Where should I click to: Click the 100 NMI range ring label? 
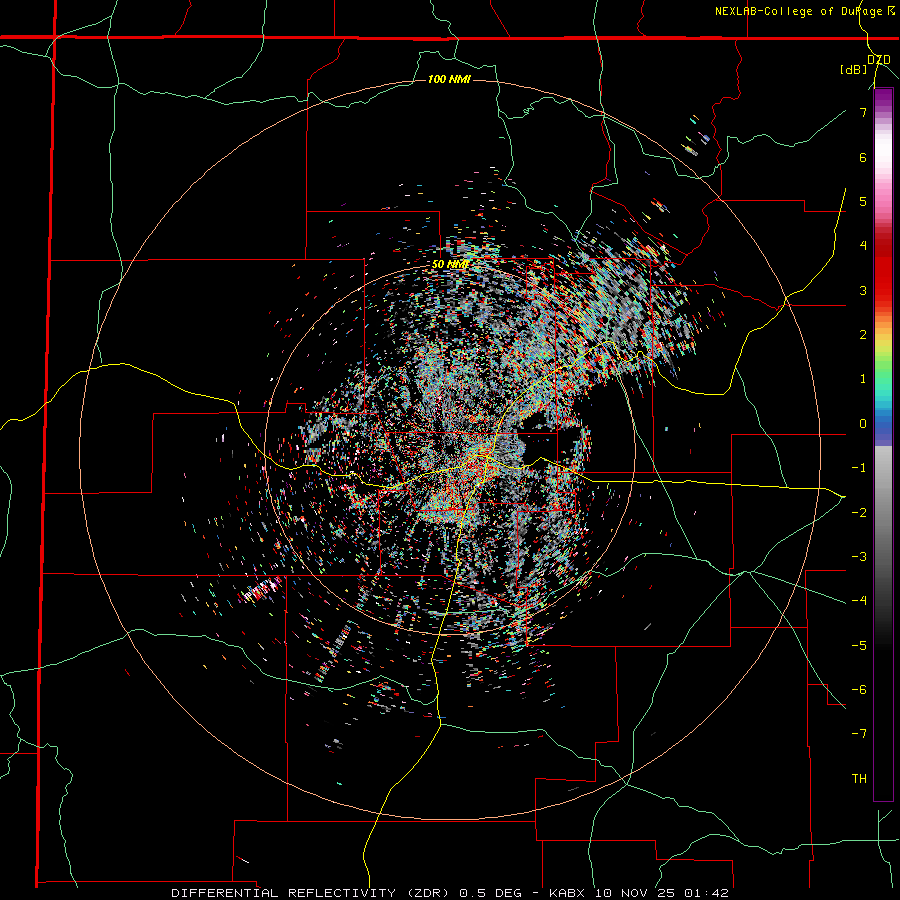point(449,79)
